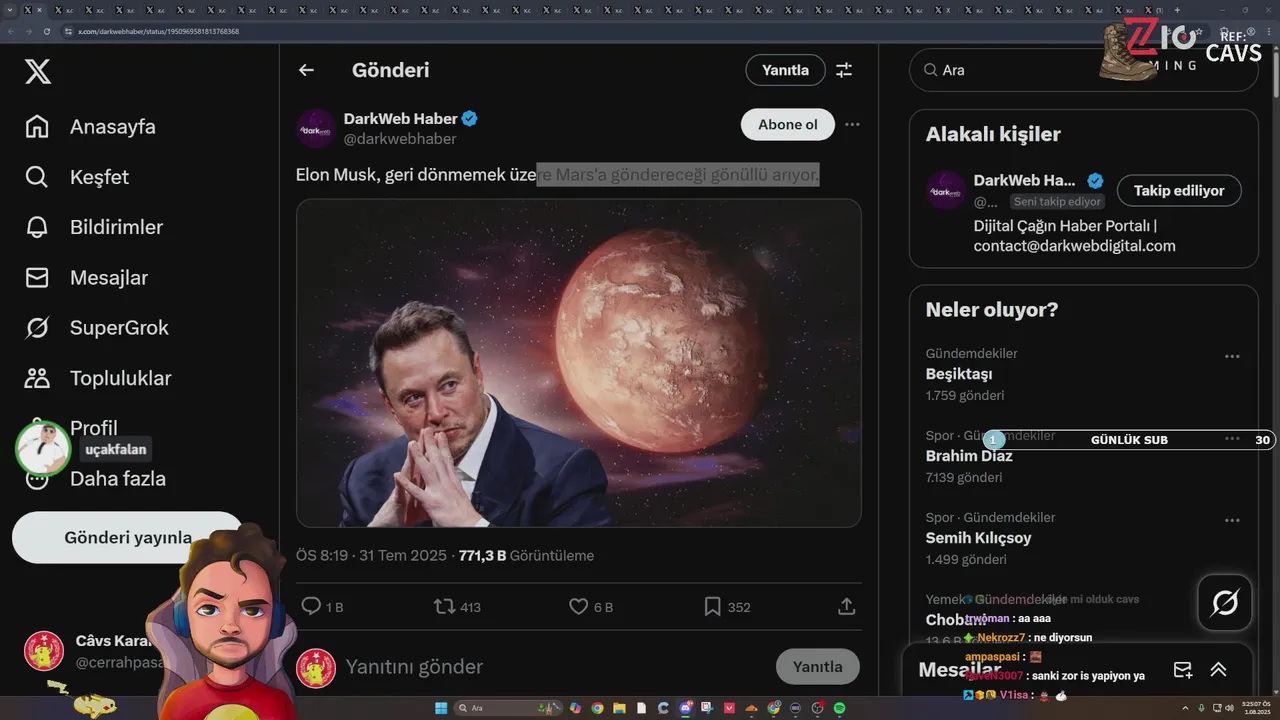Click the X logo in sidebar
The width and height of the screenshot is (1280, 720).
click(38, 71)
